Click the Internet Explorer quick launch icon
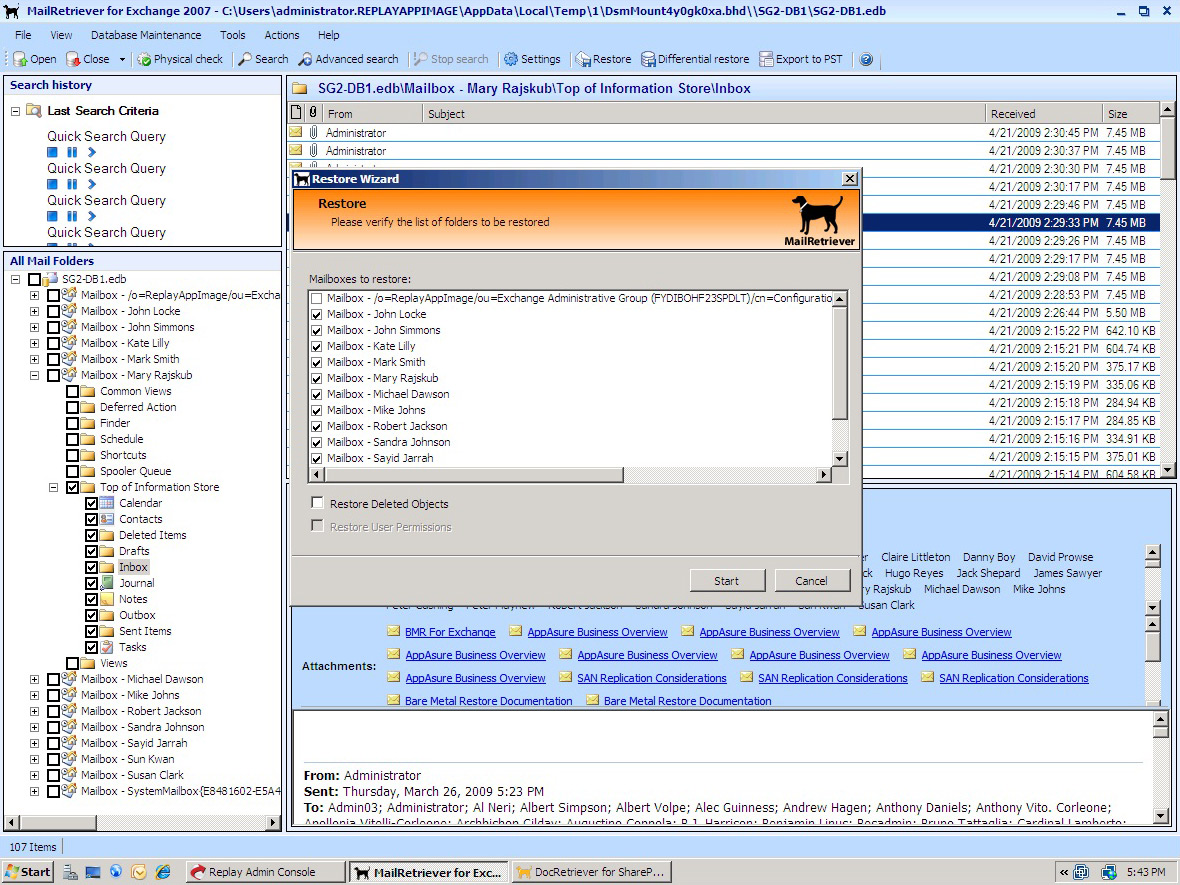 (163, 871)
